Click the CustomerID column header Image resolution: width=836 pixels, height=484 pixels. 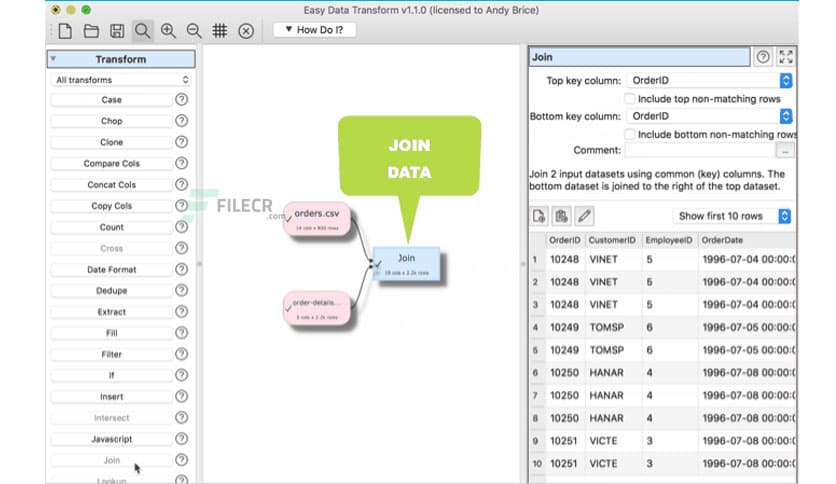[612, 240]
